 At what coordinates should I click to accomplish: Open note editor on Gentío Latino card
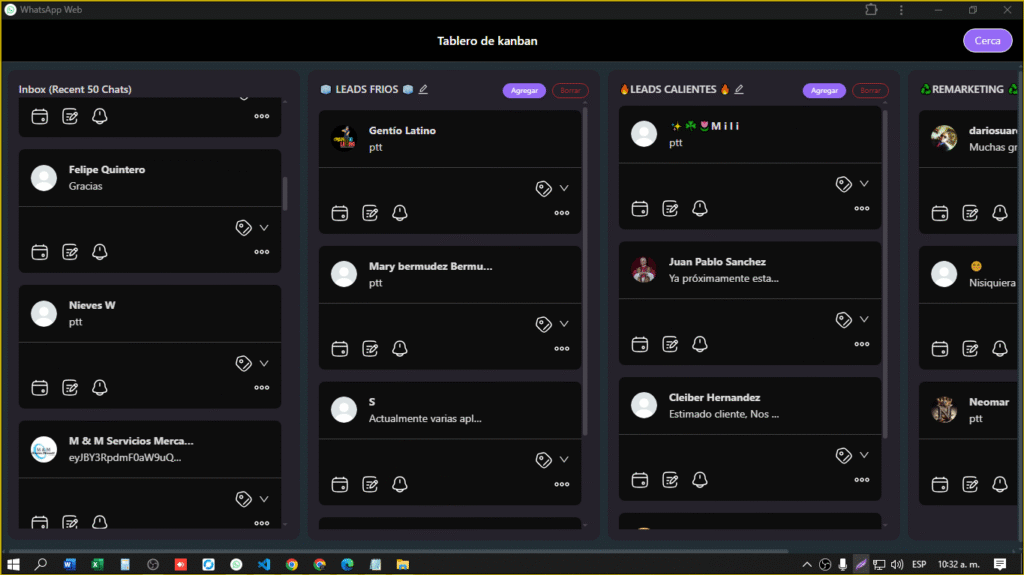point(370,213)
